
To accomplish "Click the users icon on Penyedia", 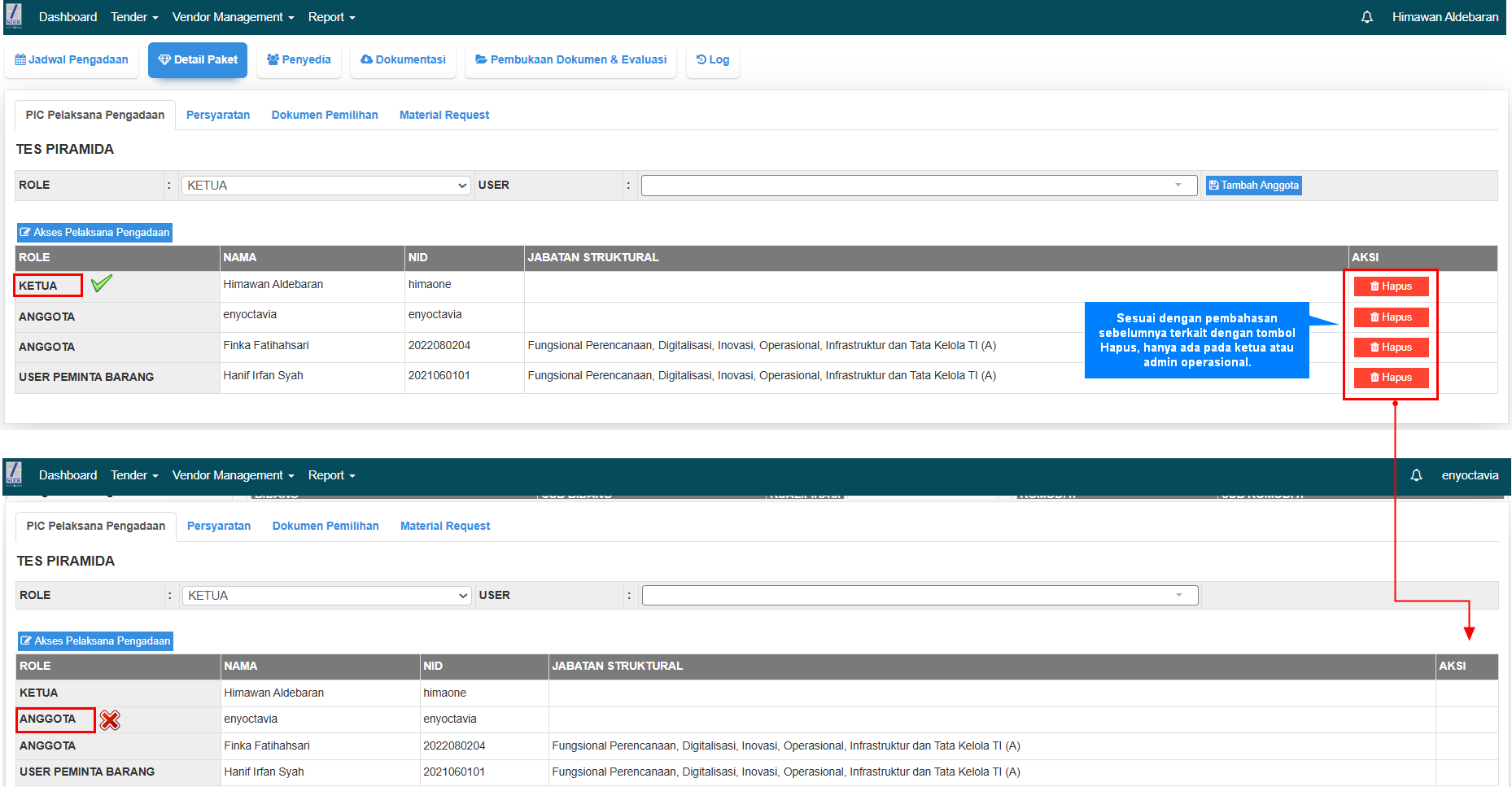I will point(273,60).
